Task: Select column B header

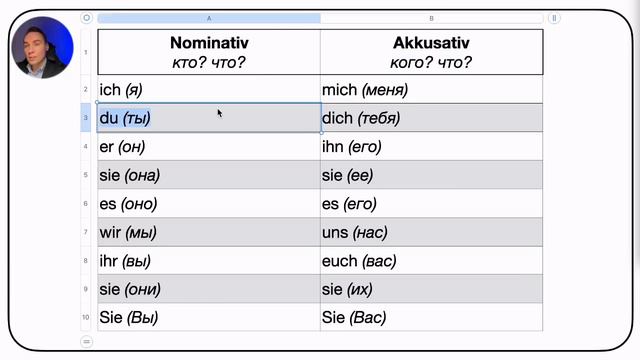Action: (431, 18)
